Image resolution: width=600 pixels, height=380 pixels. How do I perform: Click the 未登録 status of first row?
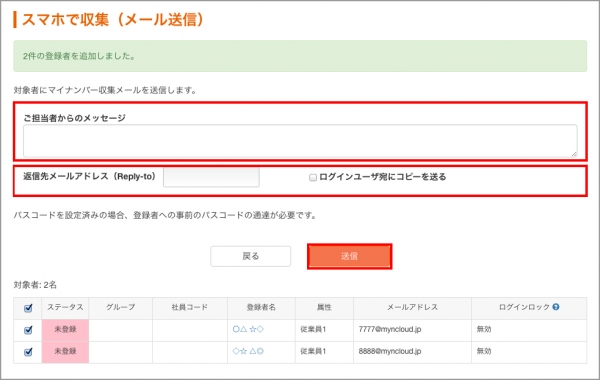click(x=65, y=329)
